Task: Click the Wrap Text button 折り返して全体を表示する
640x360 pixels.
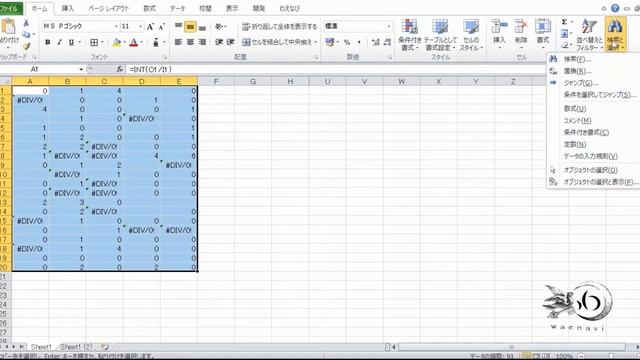Action: click(280, 27)
